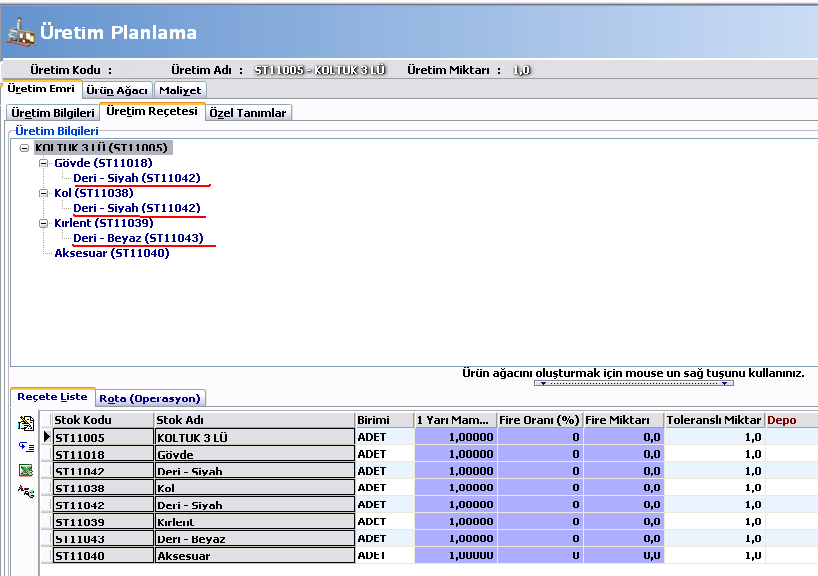Select the KOLTUK 3 LÜ (ST11005) tree node
The image size is (818, 576).
[102, 148]
